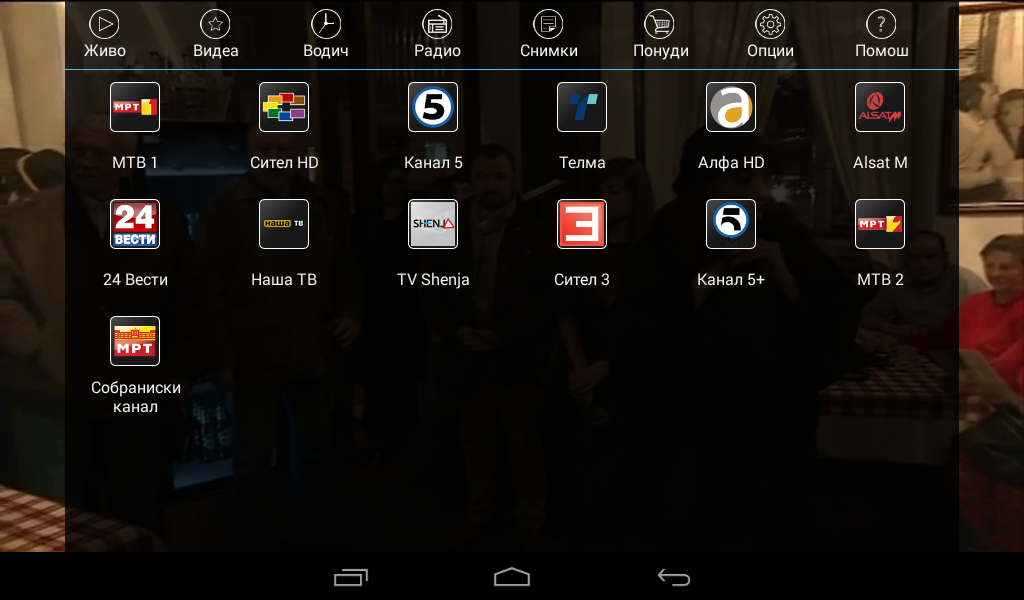The image size is (1024, 600).
Task: Select the МТВ 2 channel logo
Action: point(880,224)
